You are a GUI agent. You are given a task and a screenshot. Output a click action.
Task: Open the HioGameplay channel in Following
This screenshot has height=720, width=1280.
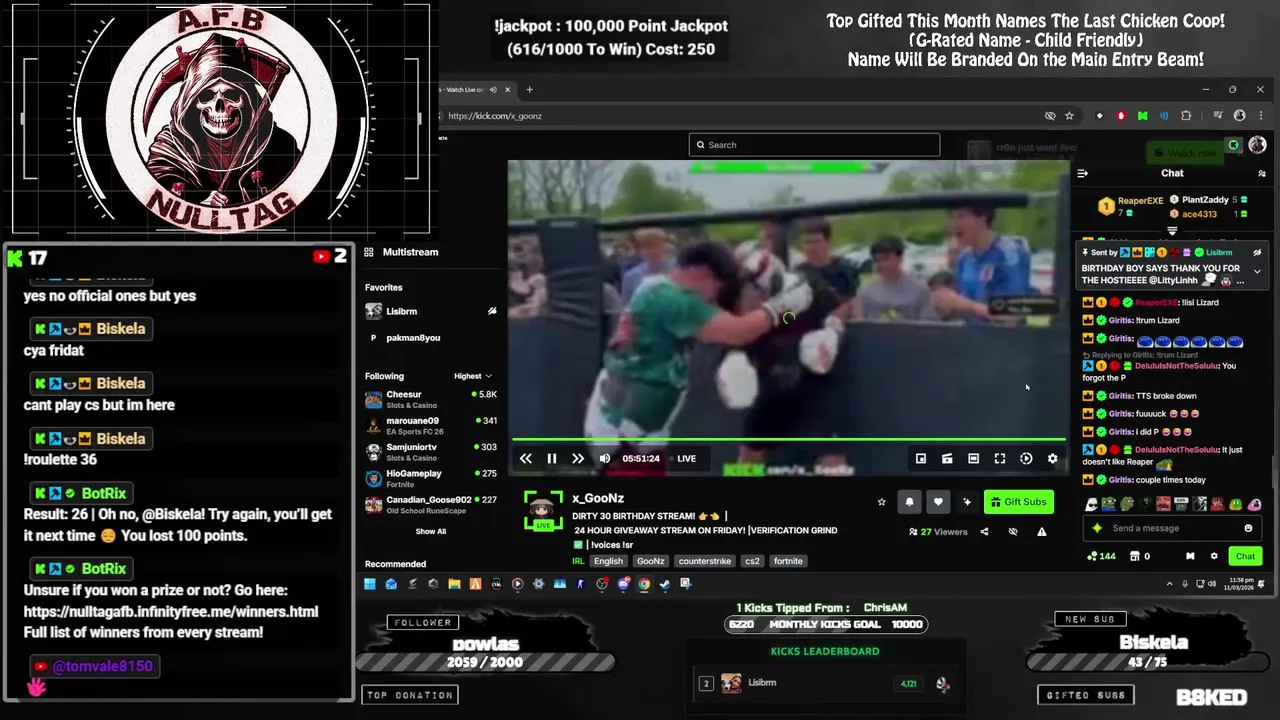430,478
